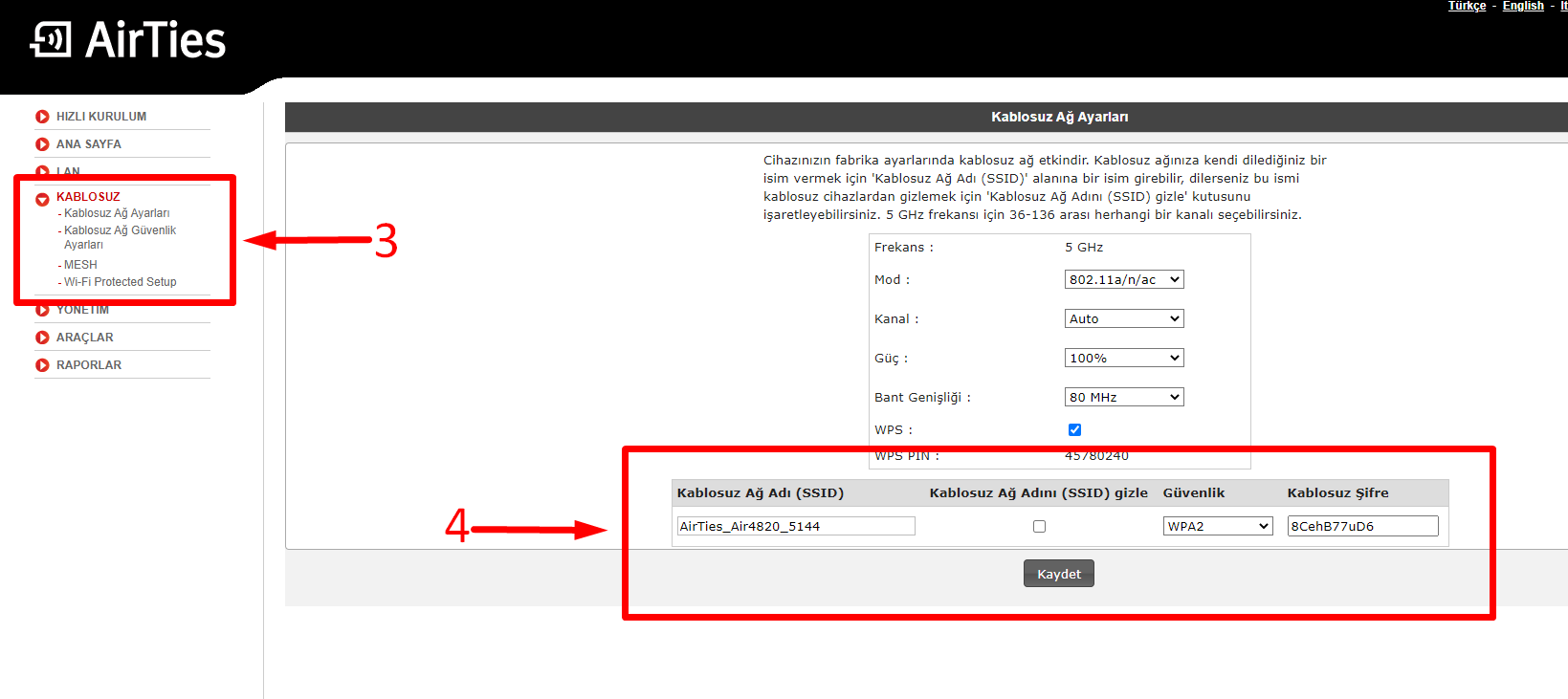The height and width of the screenshot is (699, 1568).
Task: Open the Mod dropdown showing 802.11a/n/ac
Action: coord(1124,279)
